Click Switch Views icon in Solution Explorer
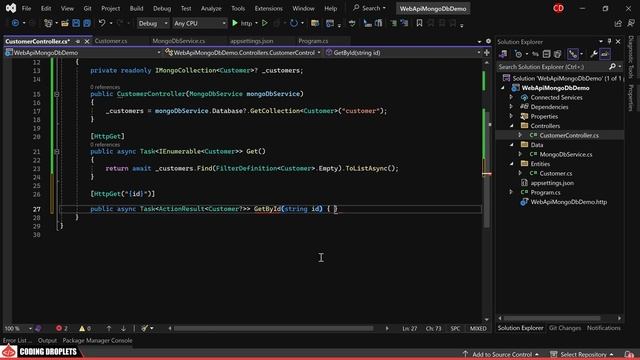The image size is (640, 360). click(503, 54)
